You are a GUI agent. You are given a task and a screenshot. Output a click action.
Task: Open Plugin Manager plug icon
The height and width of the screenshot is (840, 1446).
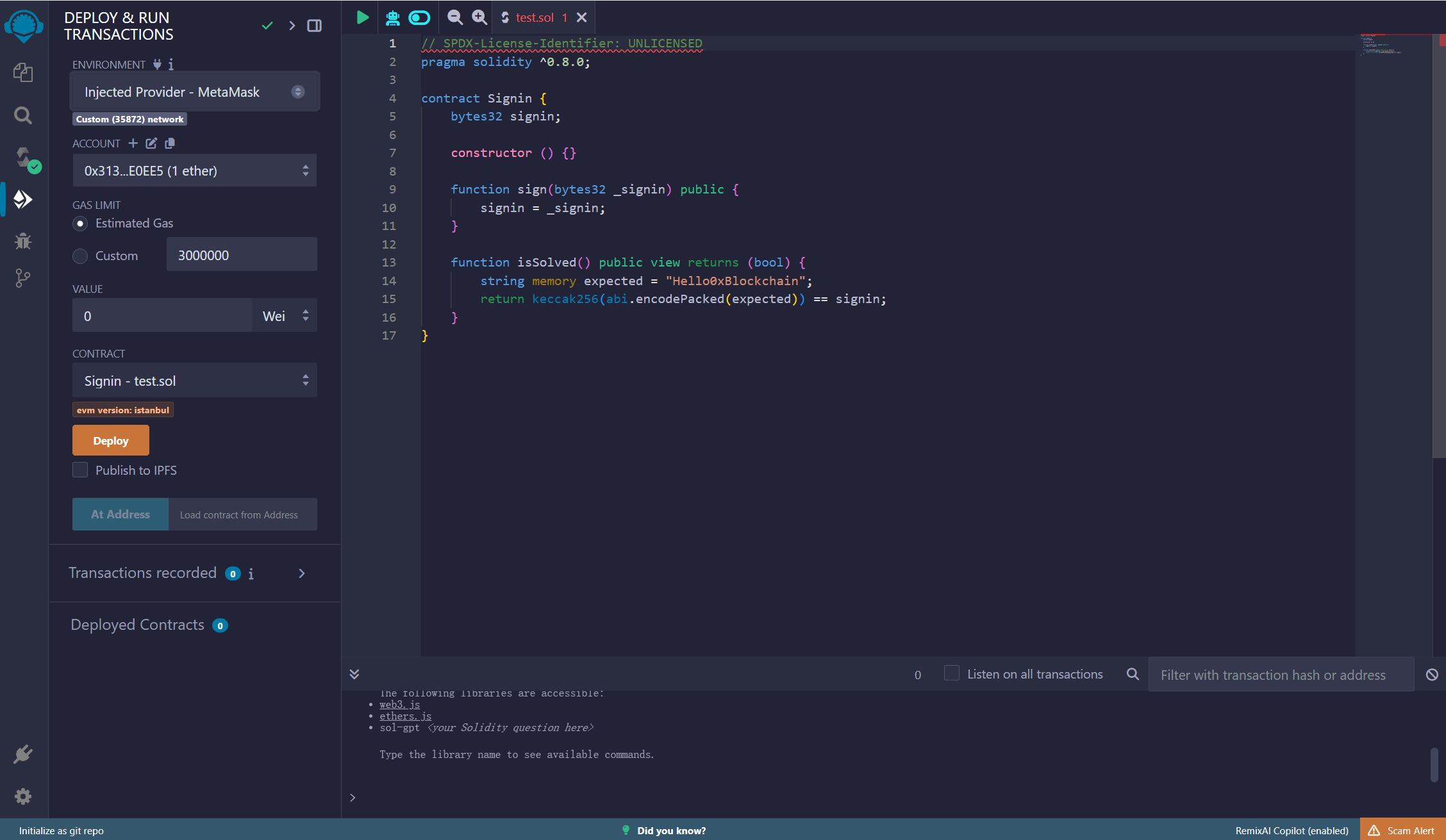coord(23,754)
